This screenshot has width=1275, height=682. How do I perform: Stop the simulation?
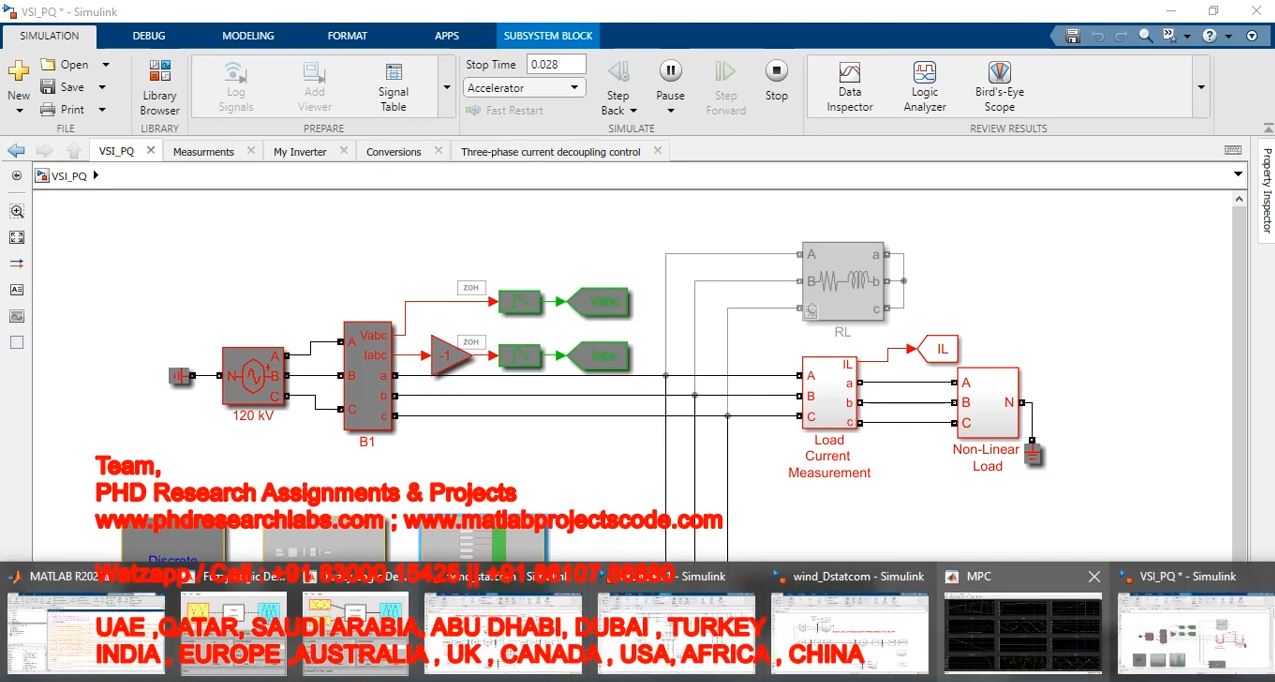tap(776, 80)
